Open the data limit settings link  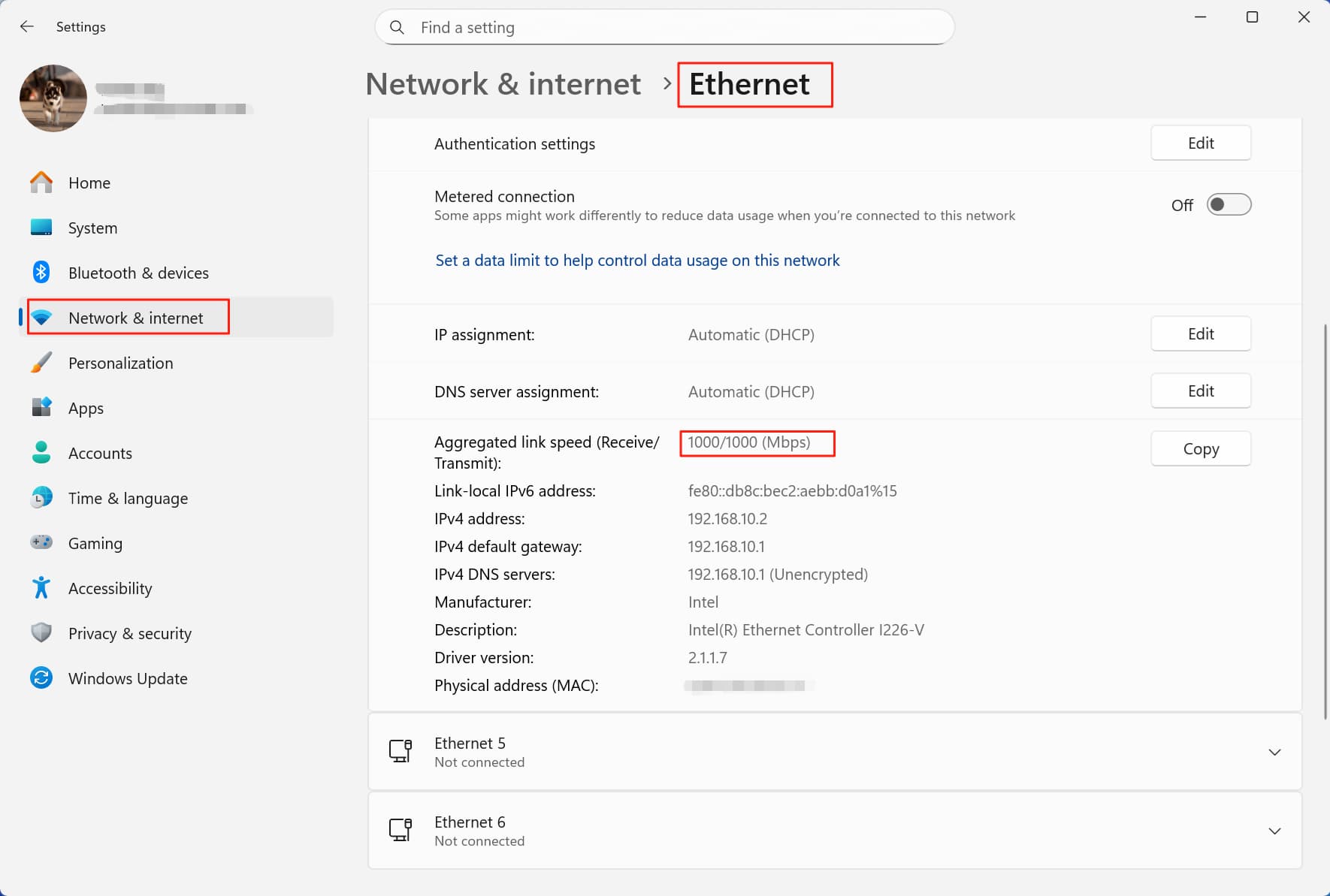[637, 260]
